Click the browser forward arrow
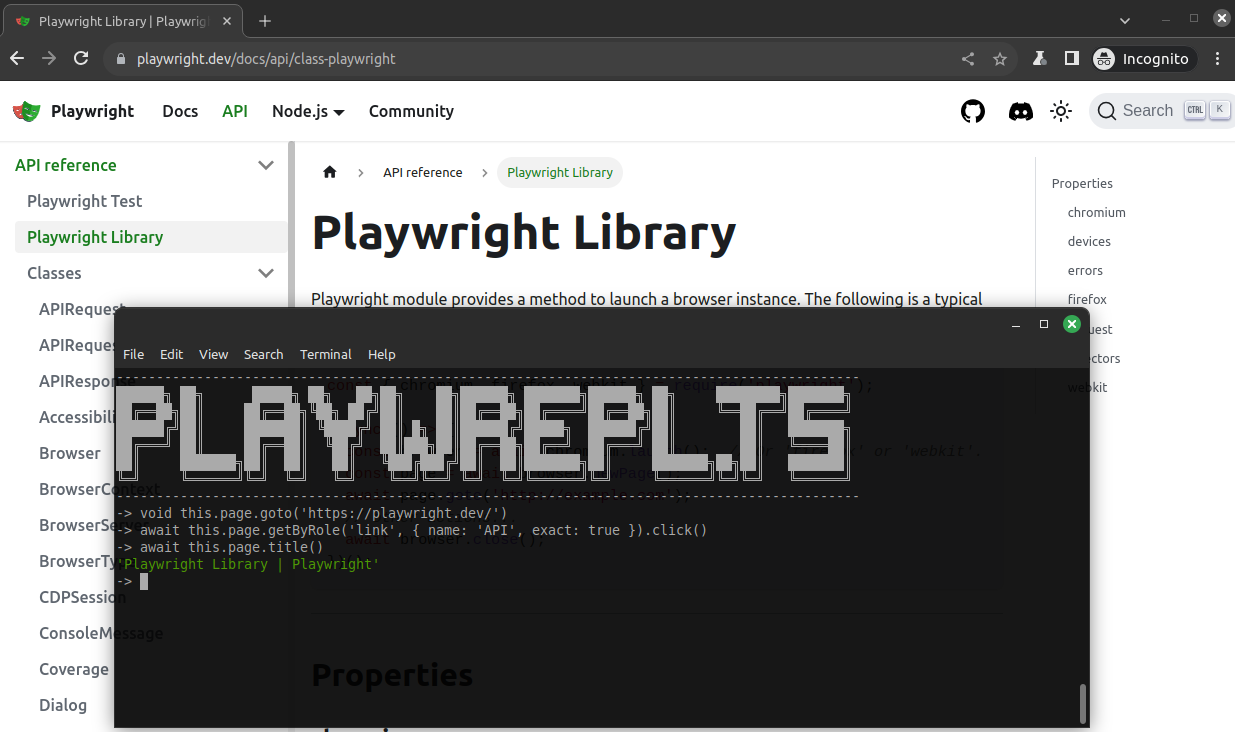This screenshot has width=1235, height=732. point(49,59)
